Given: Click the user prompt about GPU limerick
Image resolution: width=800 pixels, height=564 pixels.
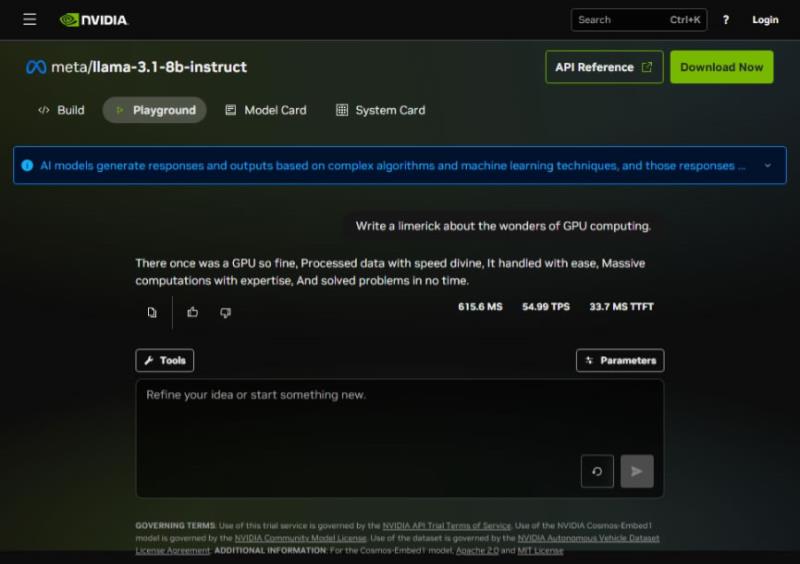Looking at the screenshot, I should pos(503,226).
